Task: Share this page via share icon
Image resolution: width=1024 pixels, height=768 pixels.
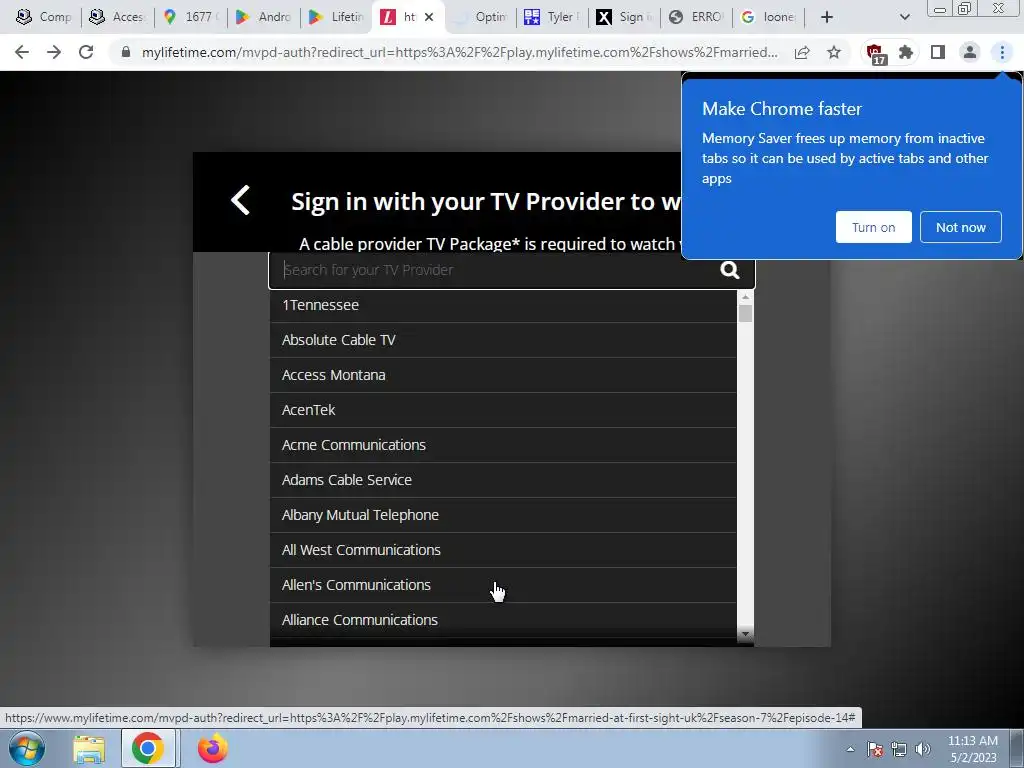Action: [x=802, y=52]
